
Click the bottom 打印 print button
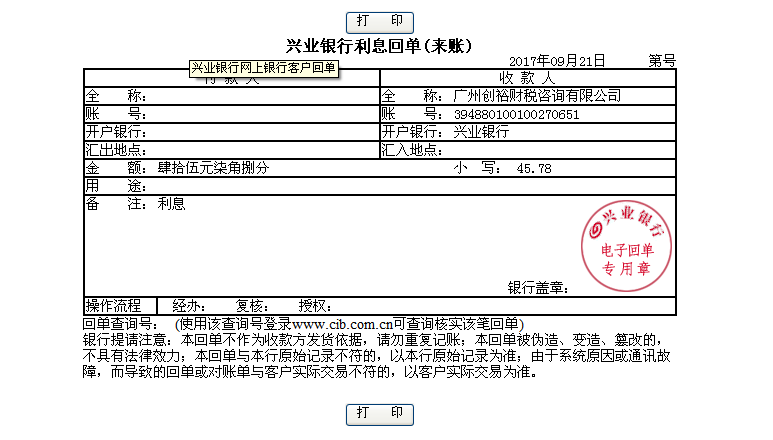click(x=380, y=414)
